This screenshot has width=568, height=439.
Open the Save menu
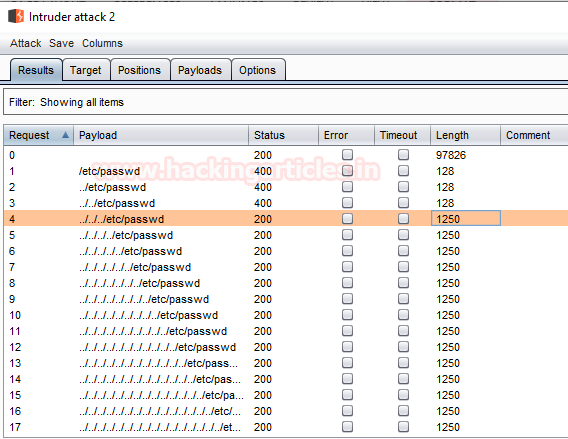click(61, 43)
